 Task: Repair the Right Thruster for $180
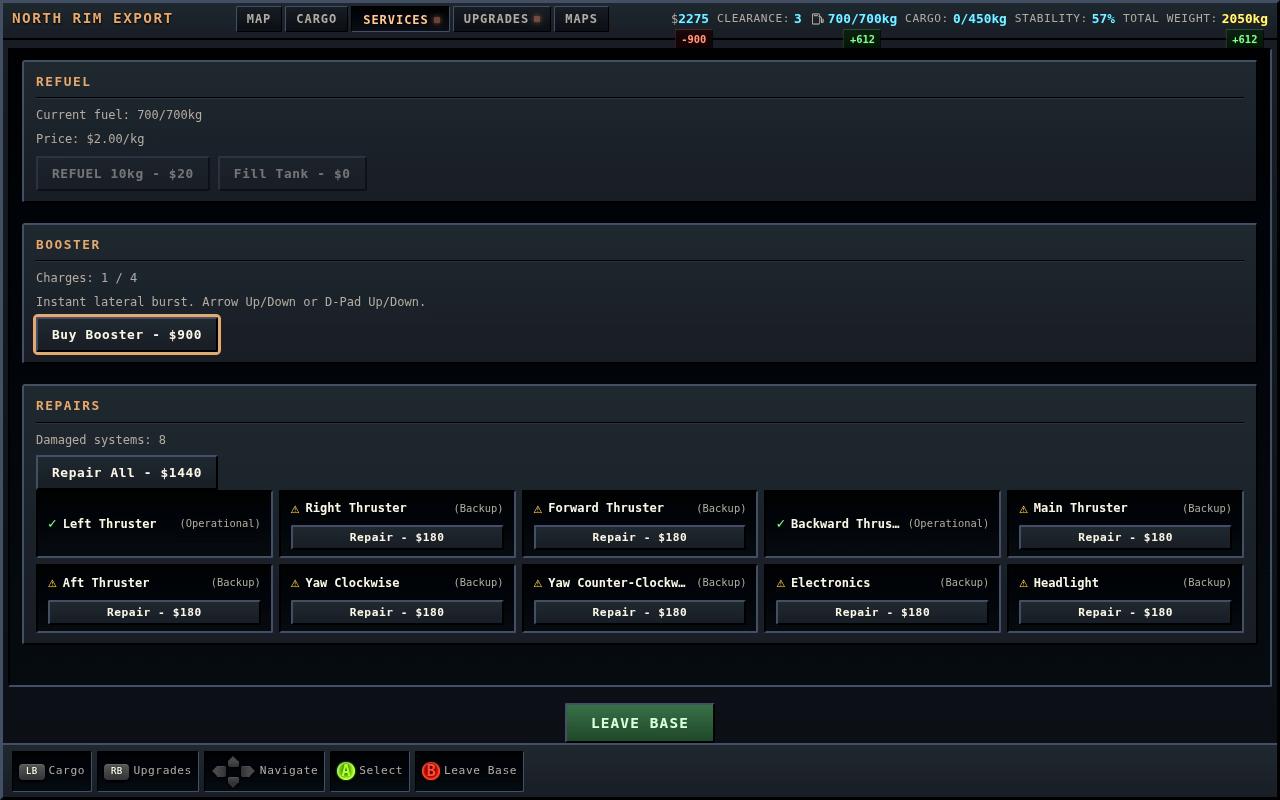397,538
